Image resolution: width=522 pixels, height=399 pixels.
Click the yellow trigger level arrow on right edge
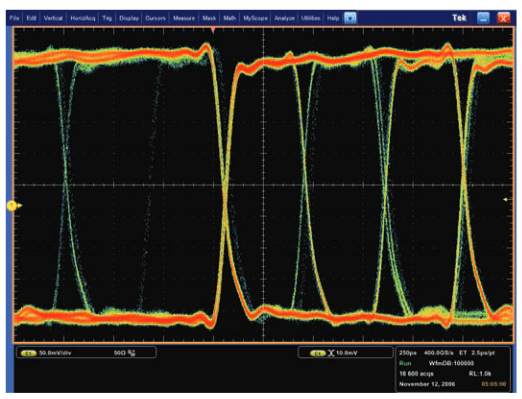[507, 199]
